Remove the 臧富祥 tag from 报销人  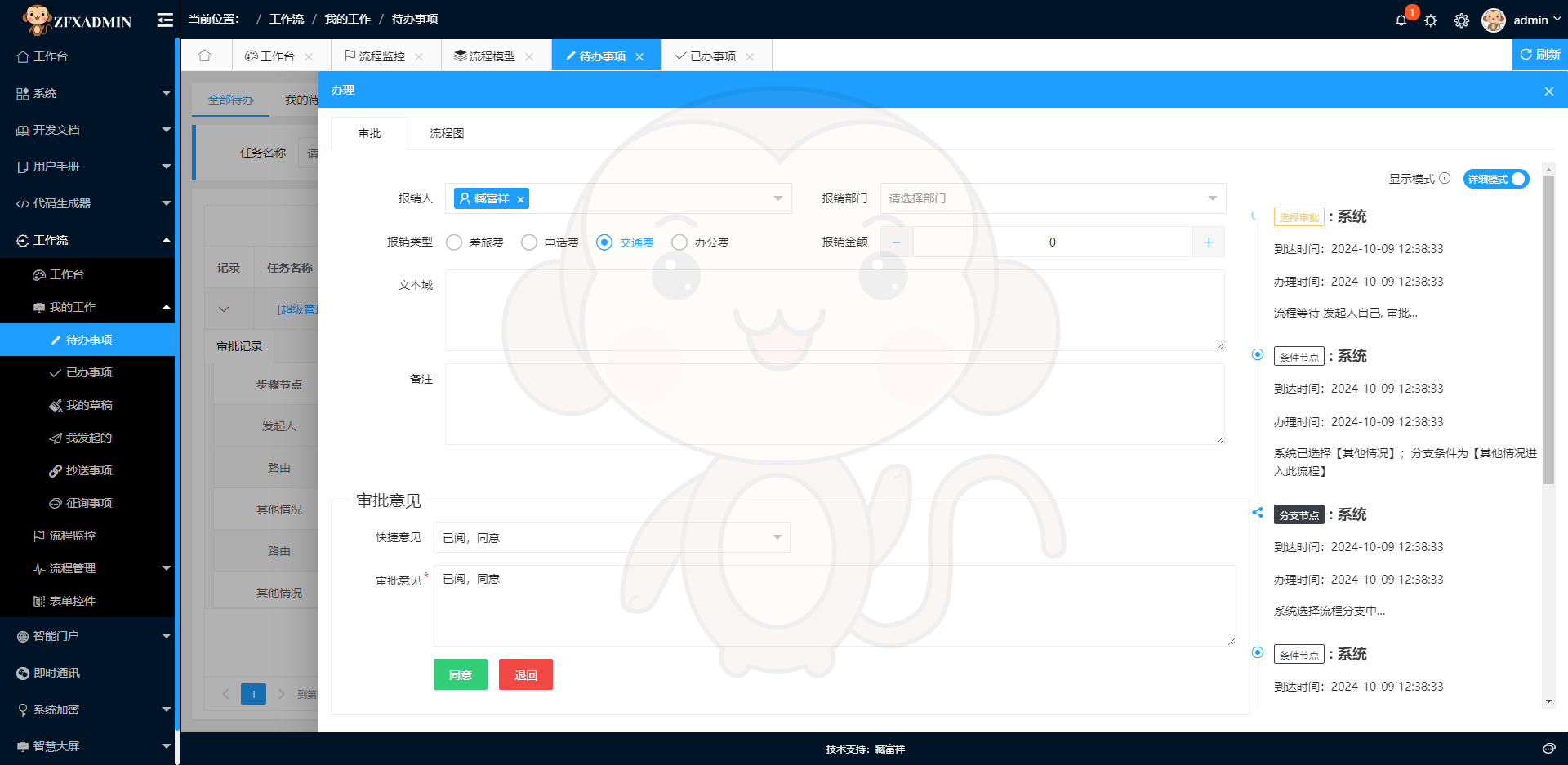[x=520, y=199]
